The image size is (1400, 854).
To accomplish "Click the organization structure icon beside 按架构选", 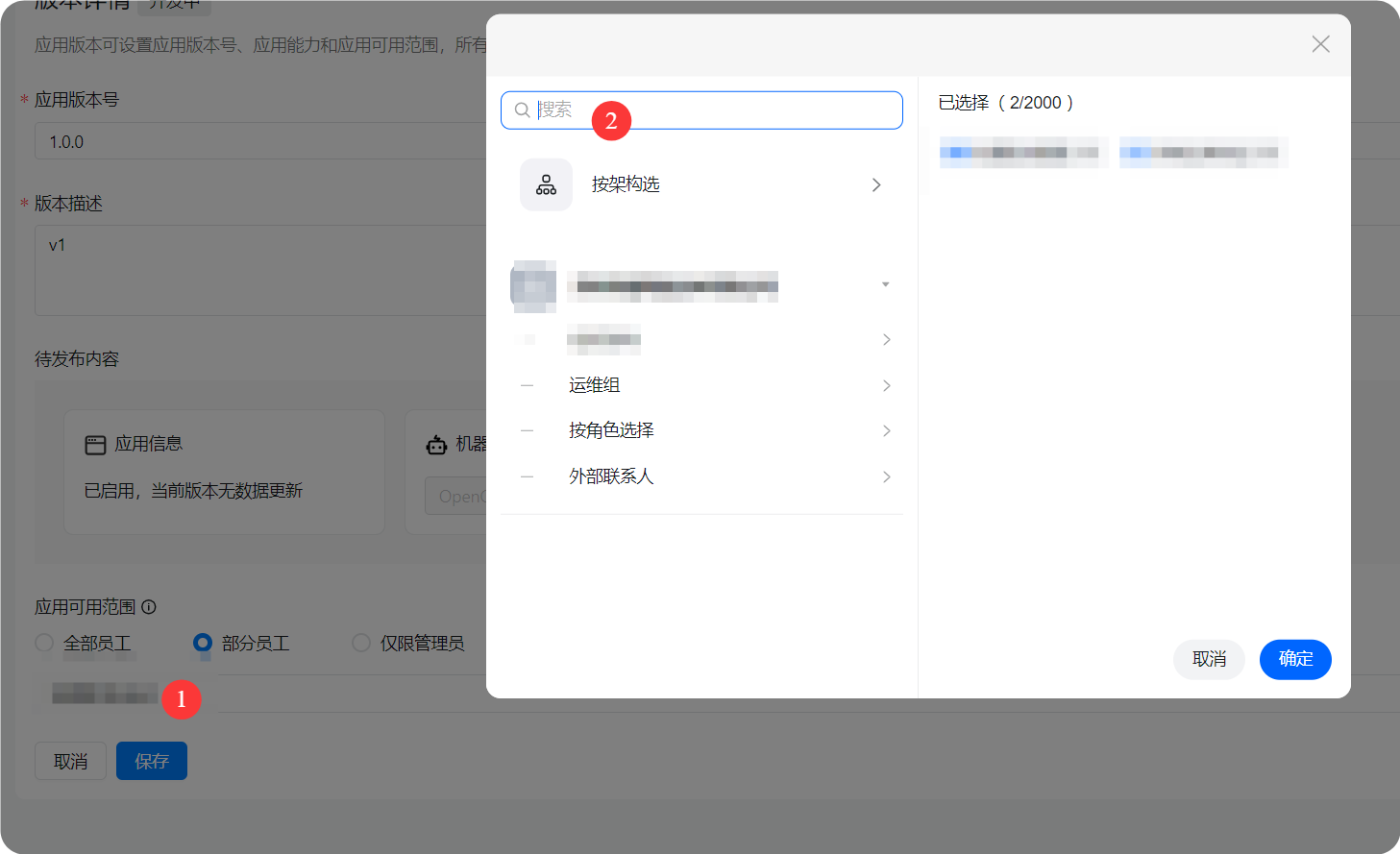I will click(x=545, y=184).
